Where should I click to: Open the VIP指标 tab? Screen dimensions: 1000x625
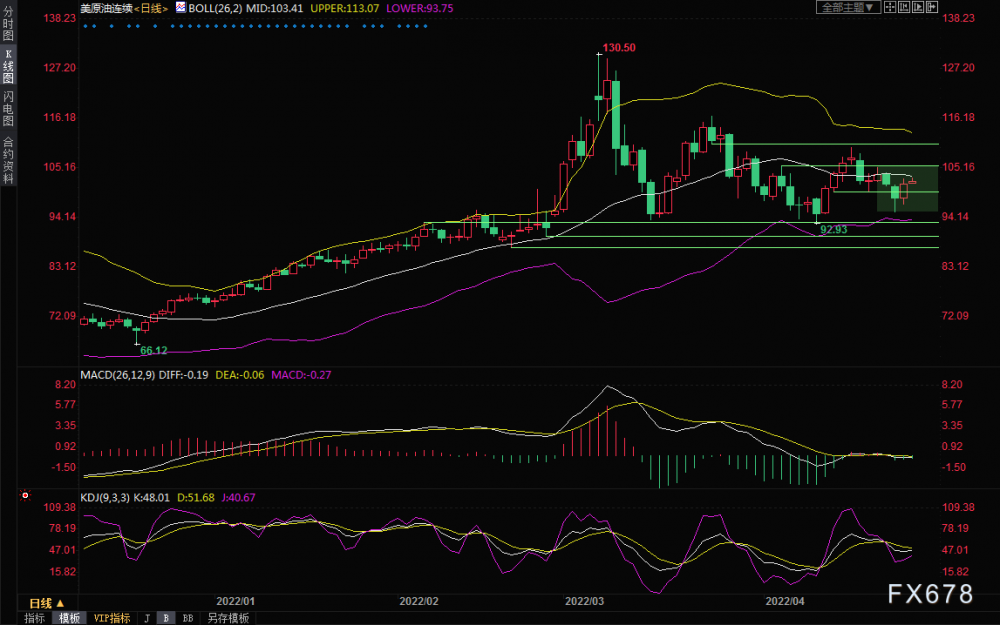[x=112, y=618]
